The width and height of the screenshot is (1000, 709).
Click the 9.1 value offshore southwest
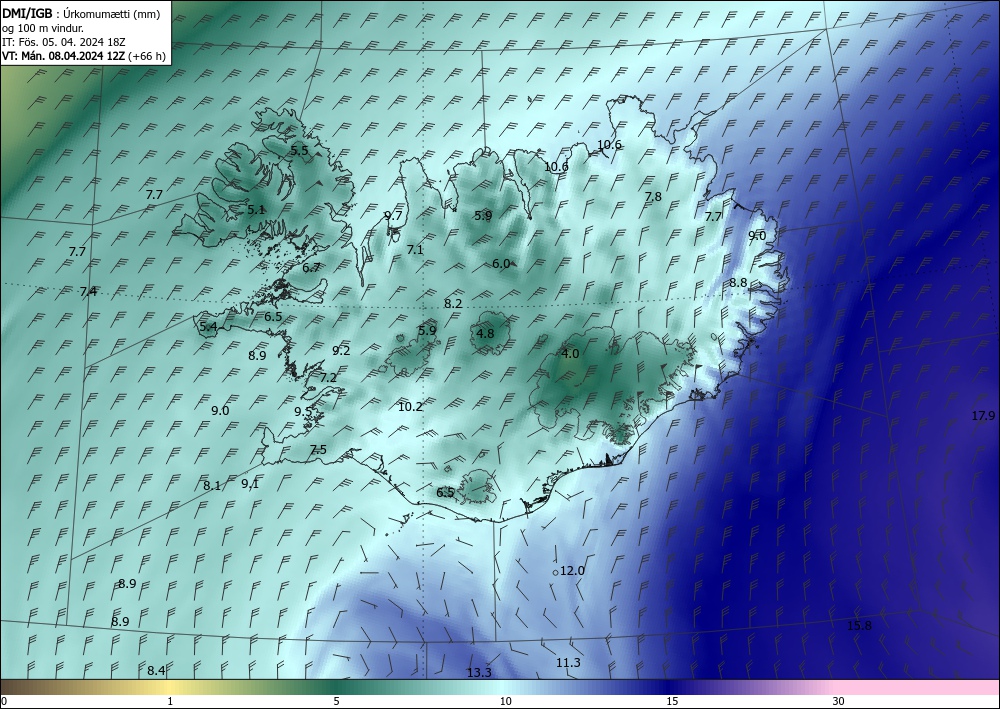coord(250,483)
